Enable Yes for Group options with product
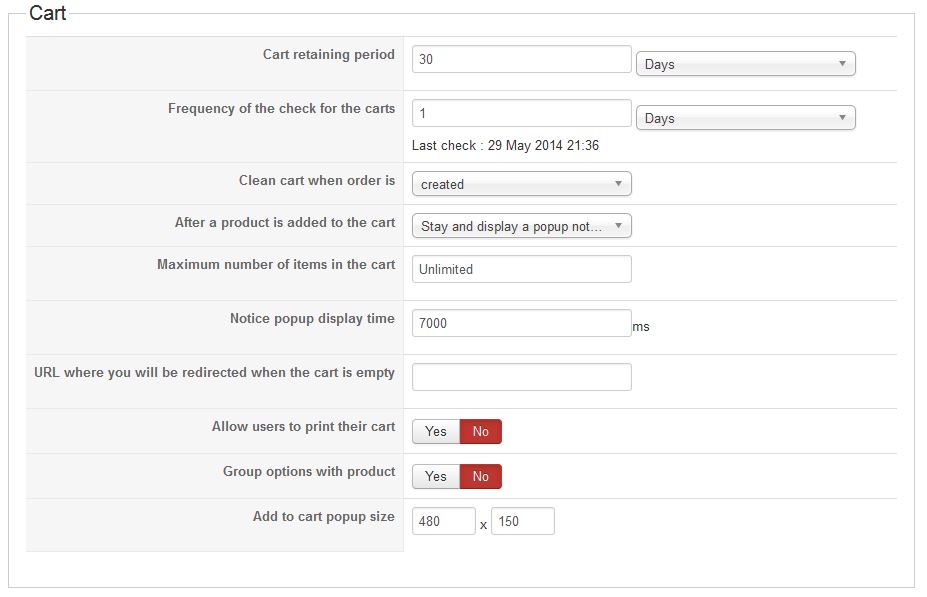This screenshot has width=927, height=597. [x=436, y=476]
